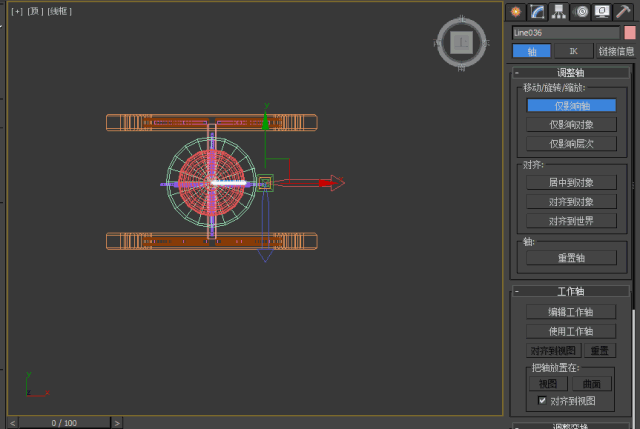This screenshot has width=640, height=429.
Task: Click the green Y axis gizmo arrow
Action: tap(265, 121)
